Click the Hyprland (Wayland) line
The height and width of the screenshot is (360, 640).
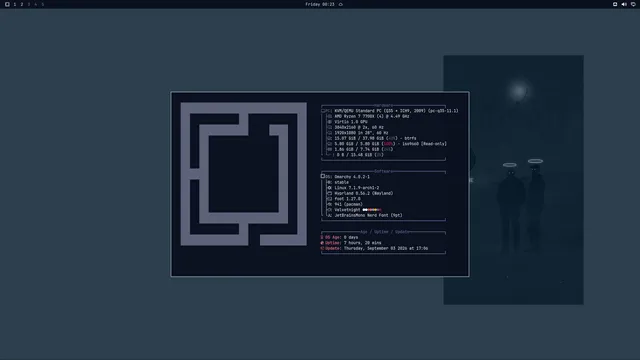tap(364, 193)
